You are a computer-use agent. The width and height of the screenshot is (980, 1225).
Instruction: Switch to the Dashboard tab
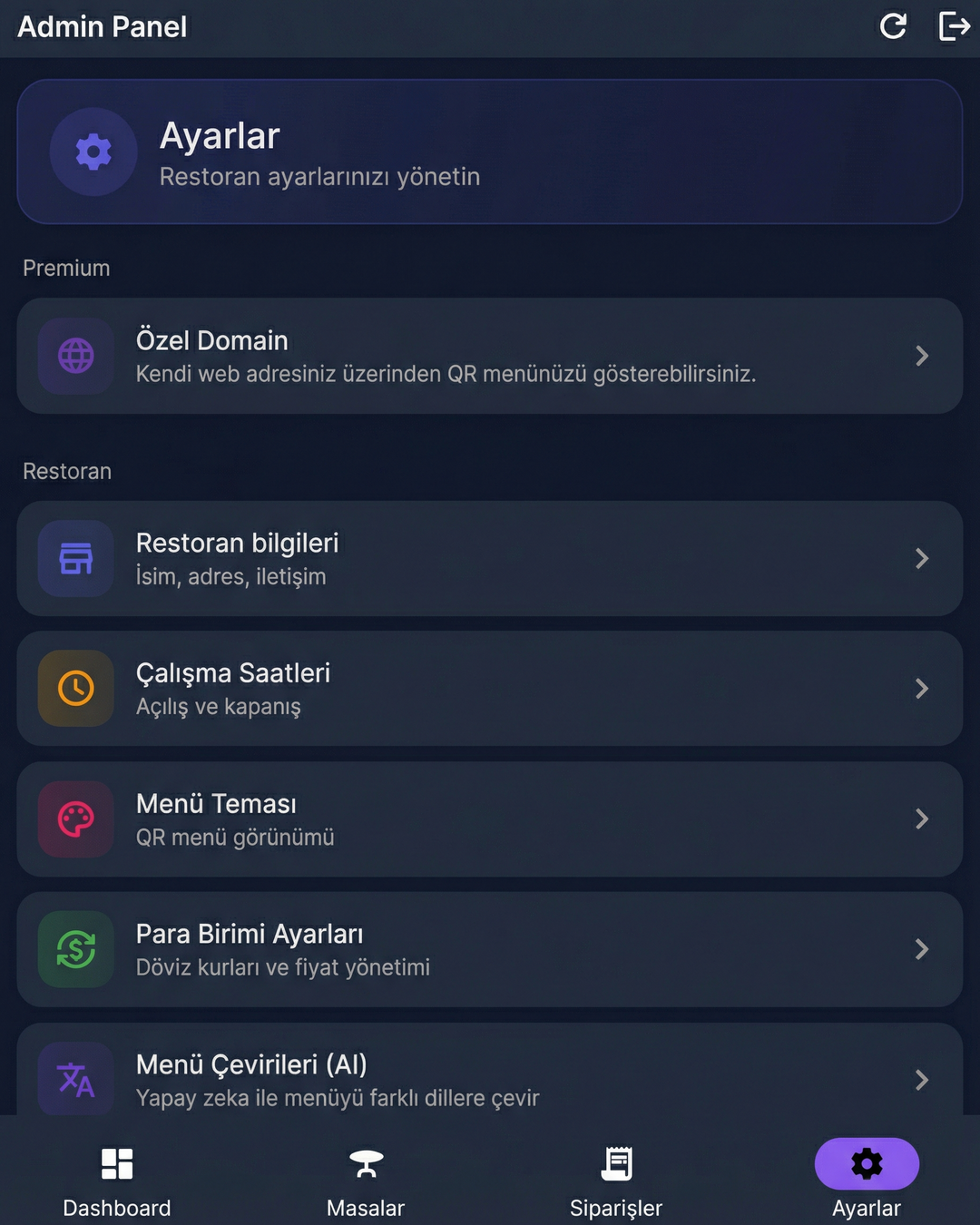click(117, 1177)
